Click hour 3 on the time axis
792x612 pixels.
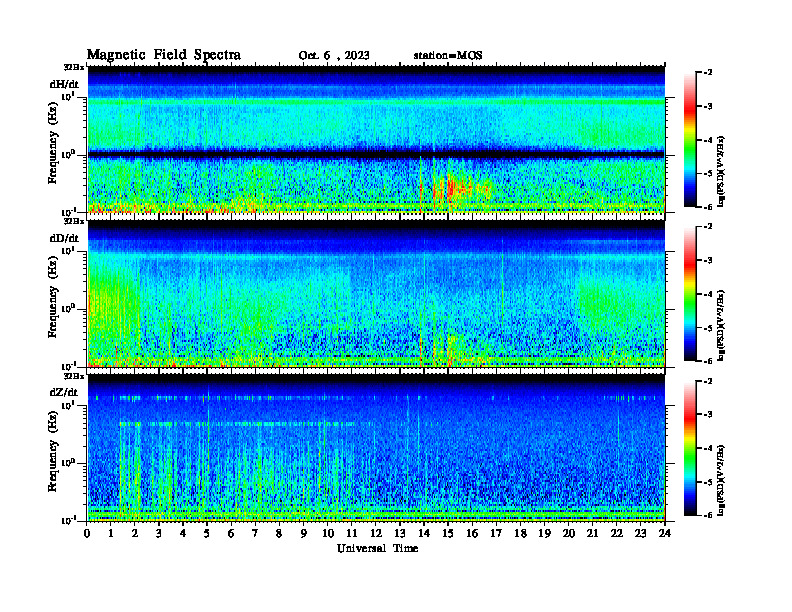point(159,533)
